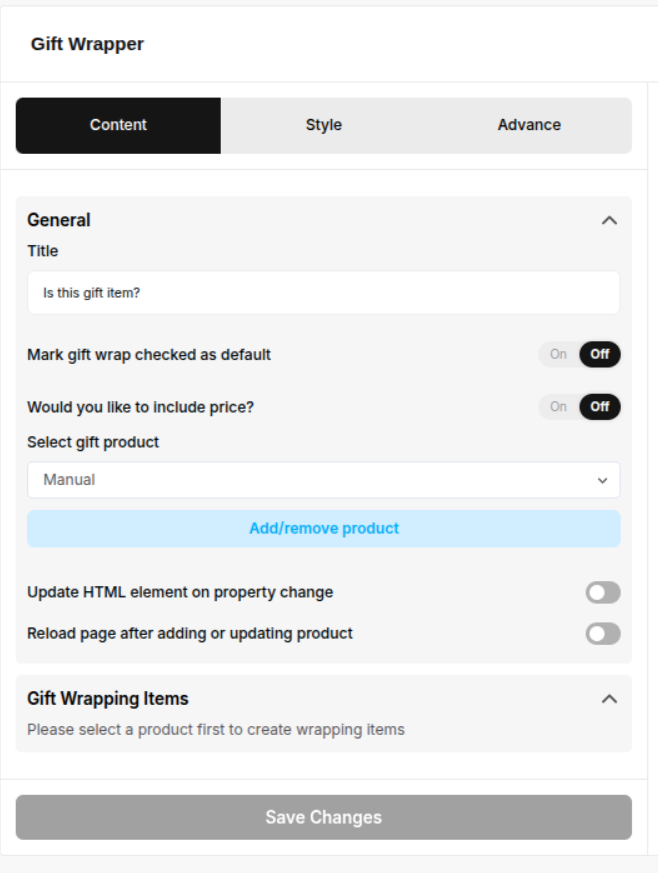Image resolution: width=658 pixels, height=873 pixels.
Task: Collapse the Gift Wrapping Items chevron
Action: [x=609, y=699]
